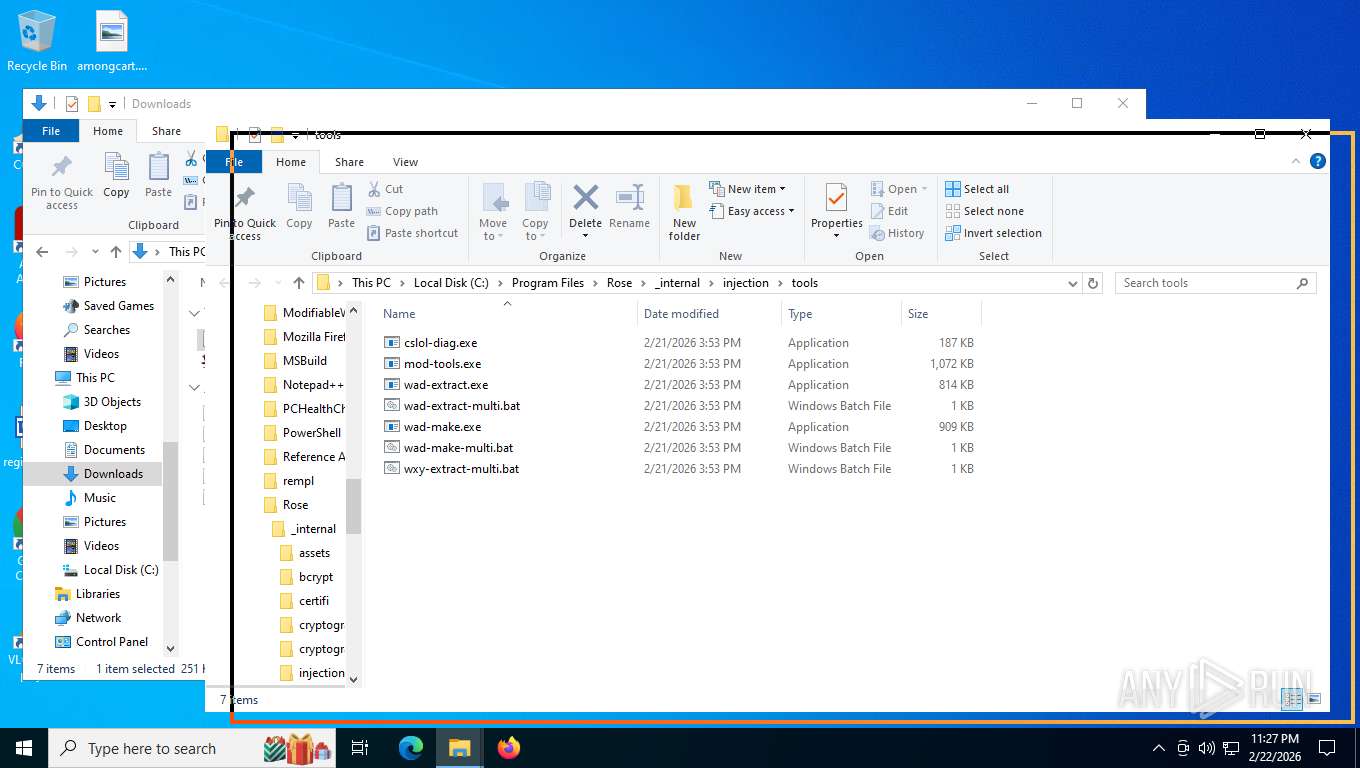Expand address bar previous locations dropdown
The height and width of the screenshot is (768, 1360).
pos(1073,283)
